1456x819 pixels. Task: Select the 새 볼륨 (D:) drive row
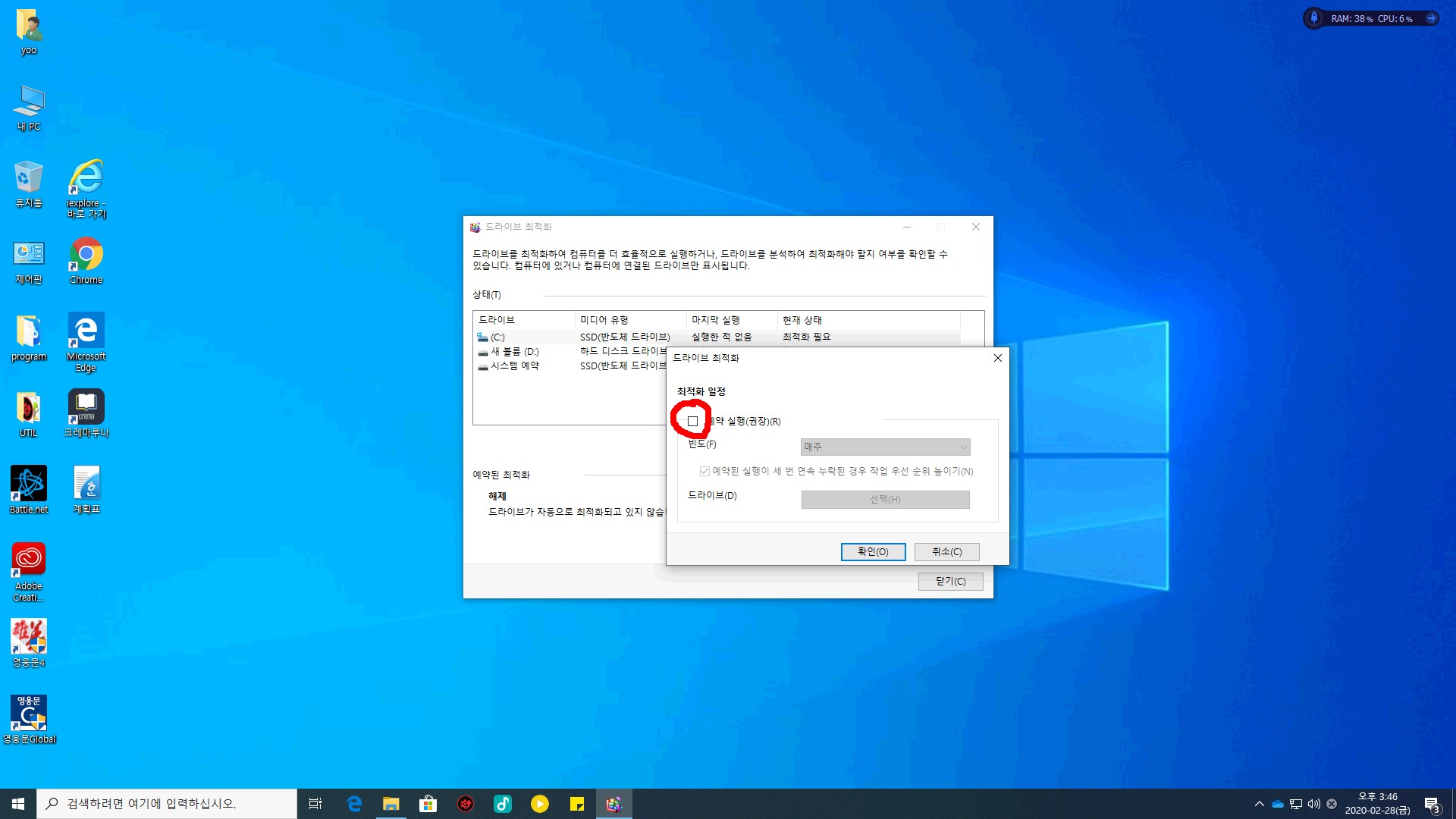coord(513,351)
